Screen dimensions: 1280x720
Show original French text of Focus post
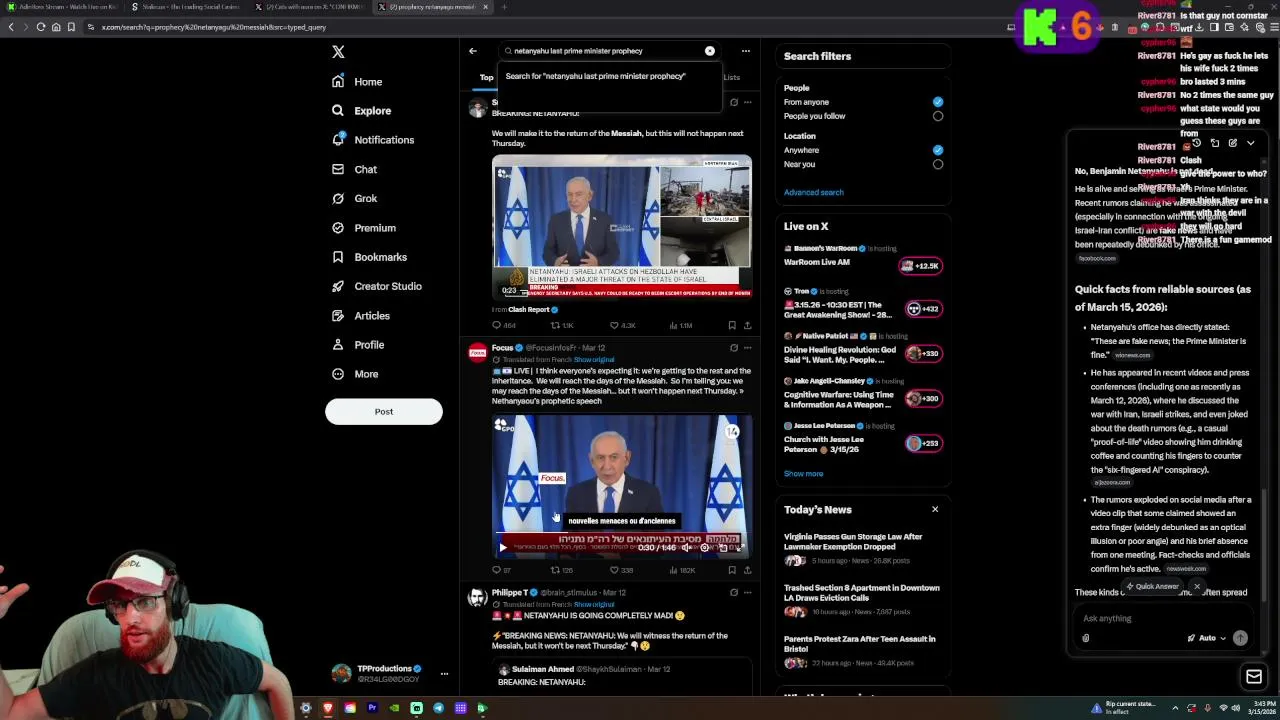point(593,360)
